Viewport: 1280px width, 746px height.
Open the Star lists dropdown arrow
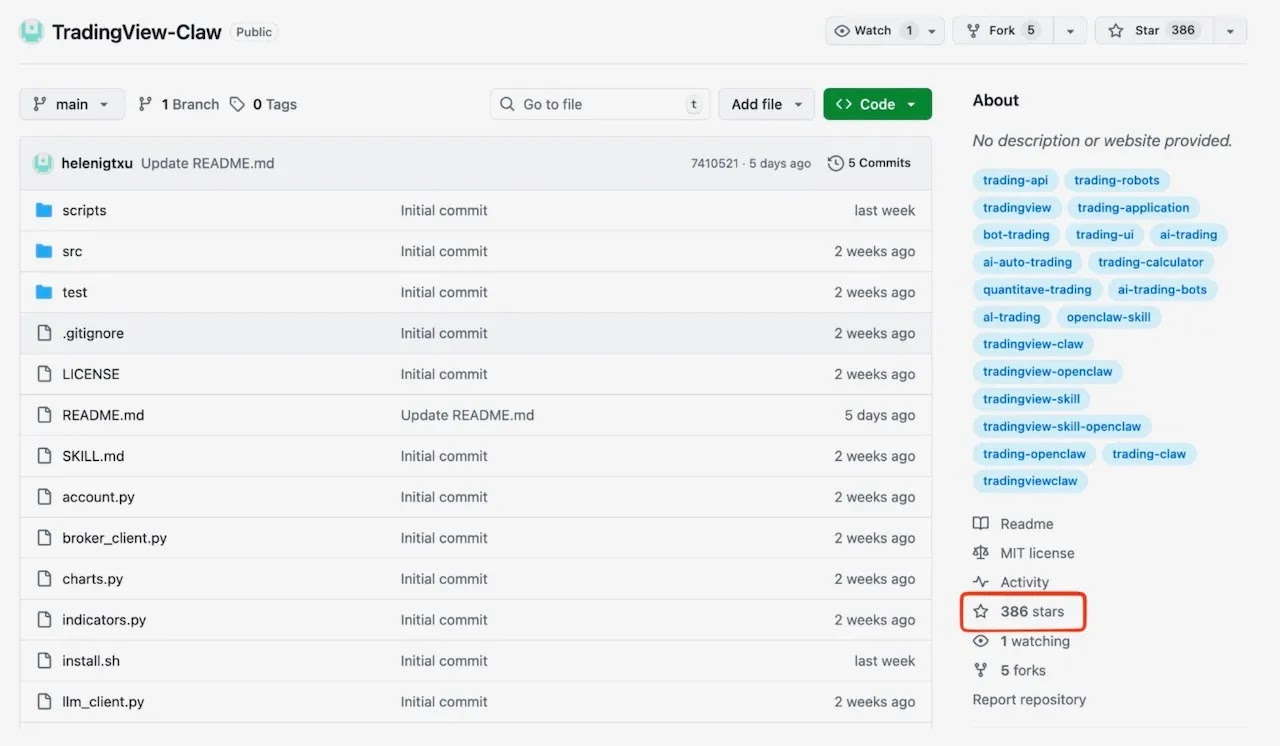pyautogui.click(x=1230, y=31)
